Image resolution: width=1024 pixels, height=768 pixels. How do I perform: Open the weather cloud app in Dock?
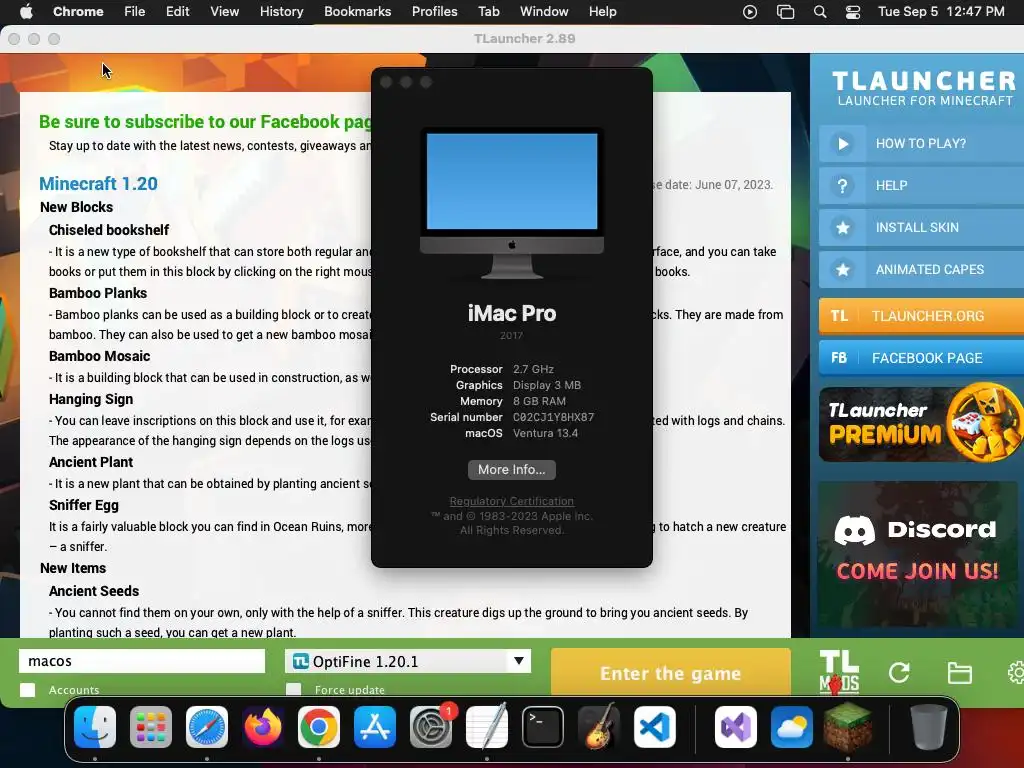coord(792,727)
